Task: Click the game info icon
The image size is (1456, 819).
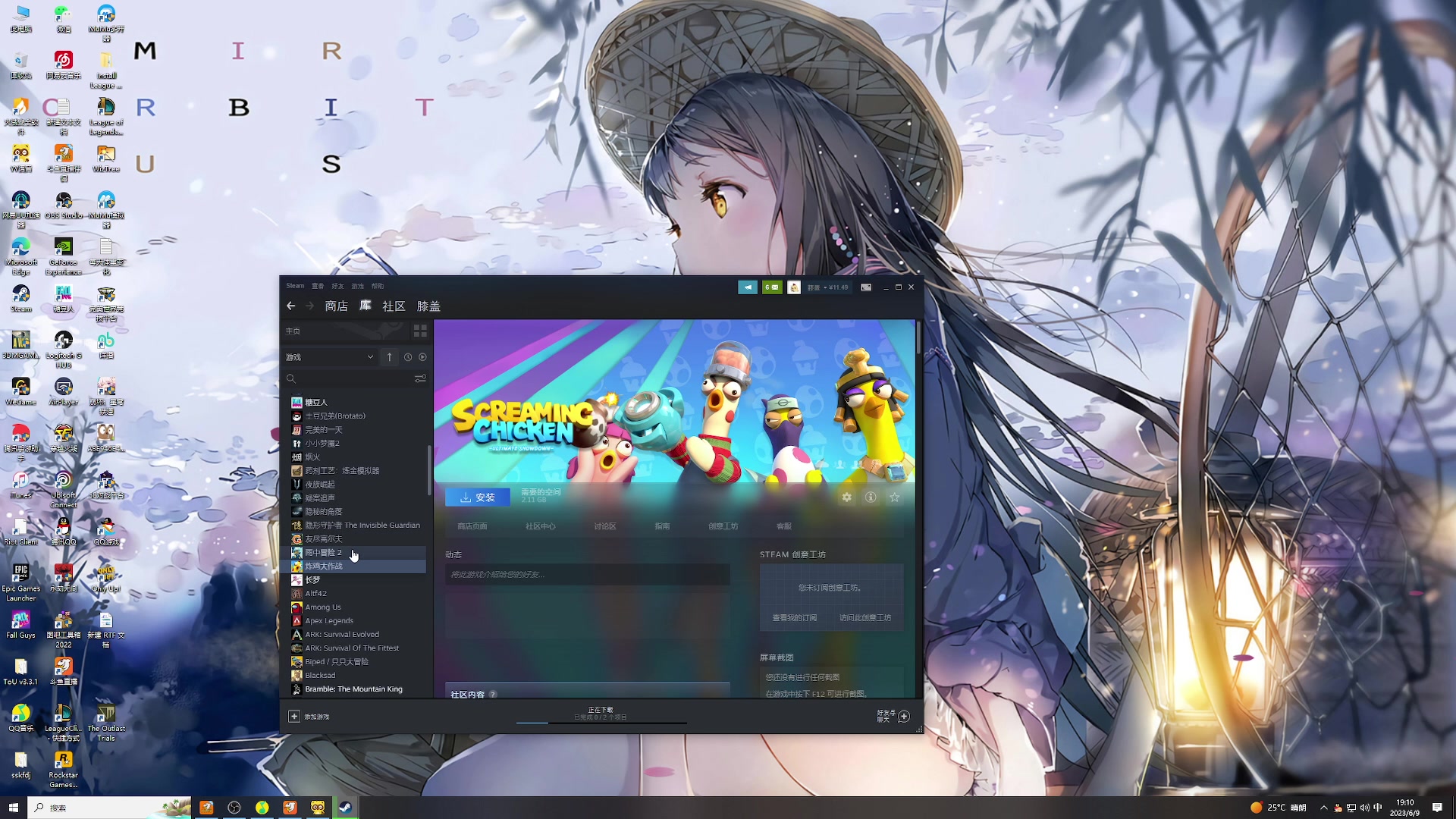Action: 871,497
